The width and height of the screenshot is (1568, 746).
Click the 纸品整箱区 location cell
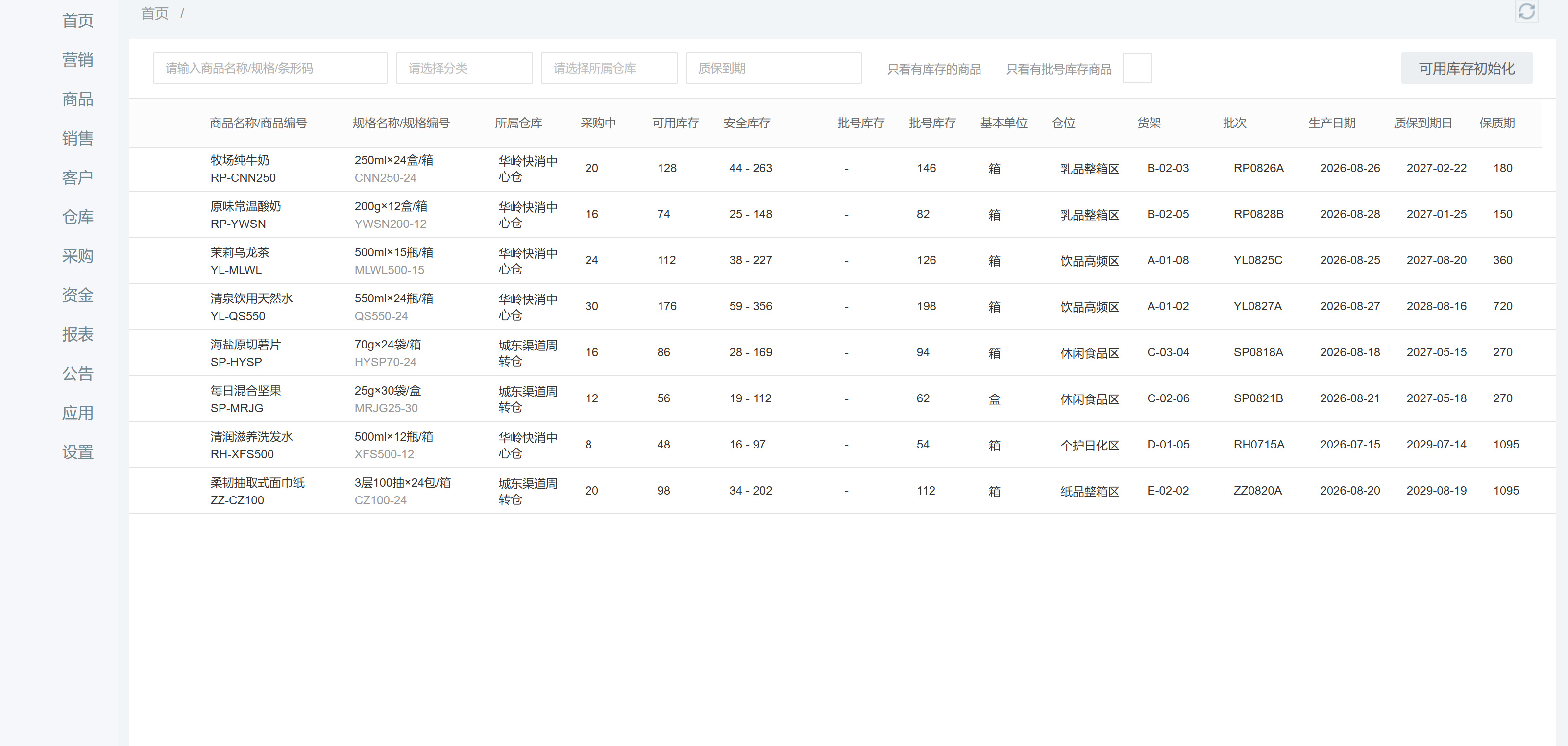(1090, 492)
